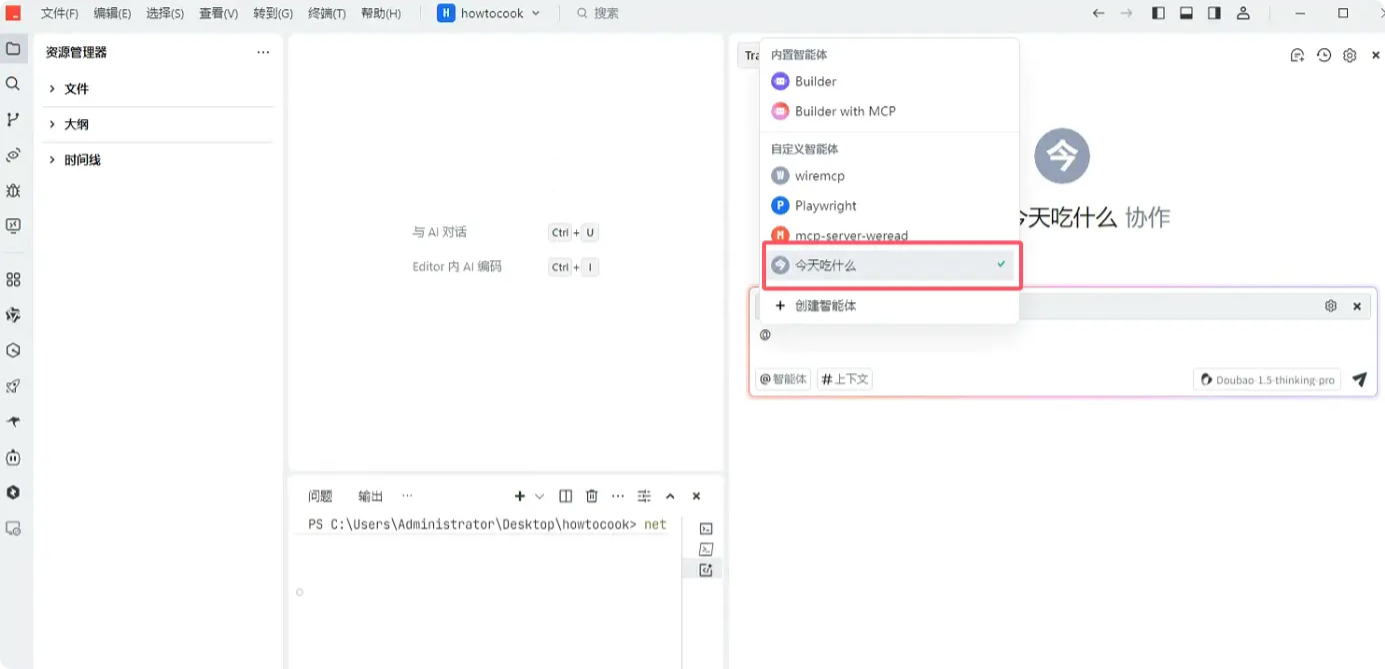Open the 帮助(H) menu
1385x669 pixels.
point(381,13)
